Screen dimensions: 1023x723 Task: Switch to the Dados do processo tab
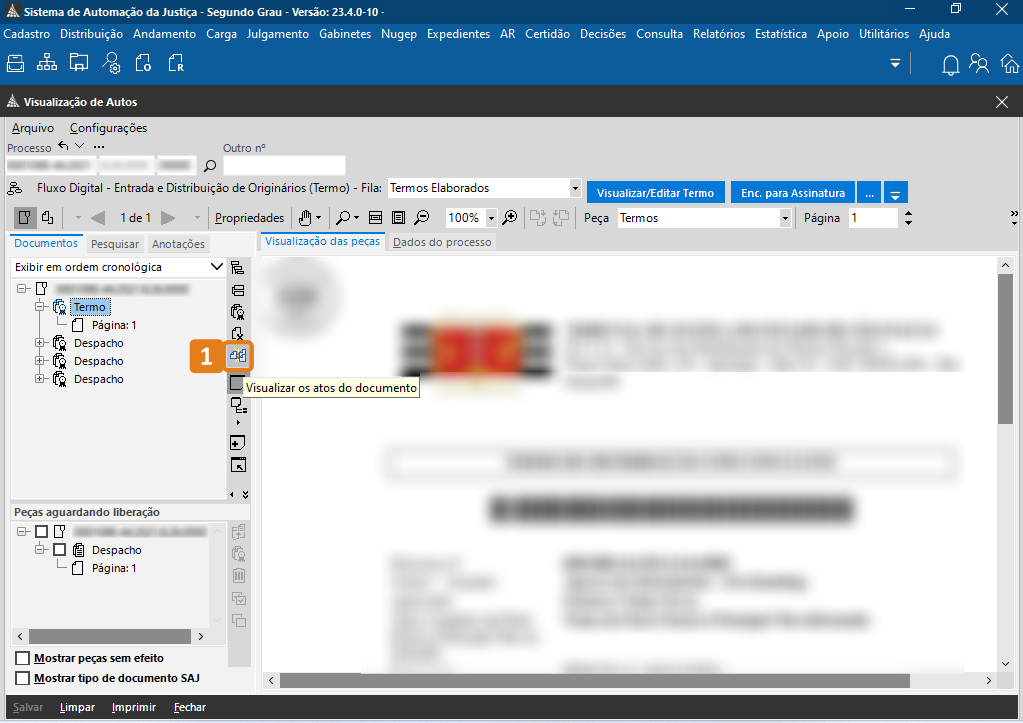click(x=442, y=242)
